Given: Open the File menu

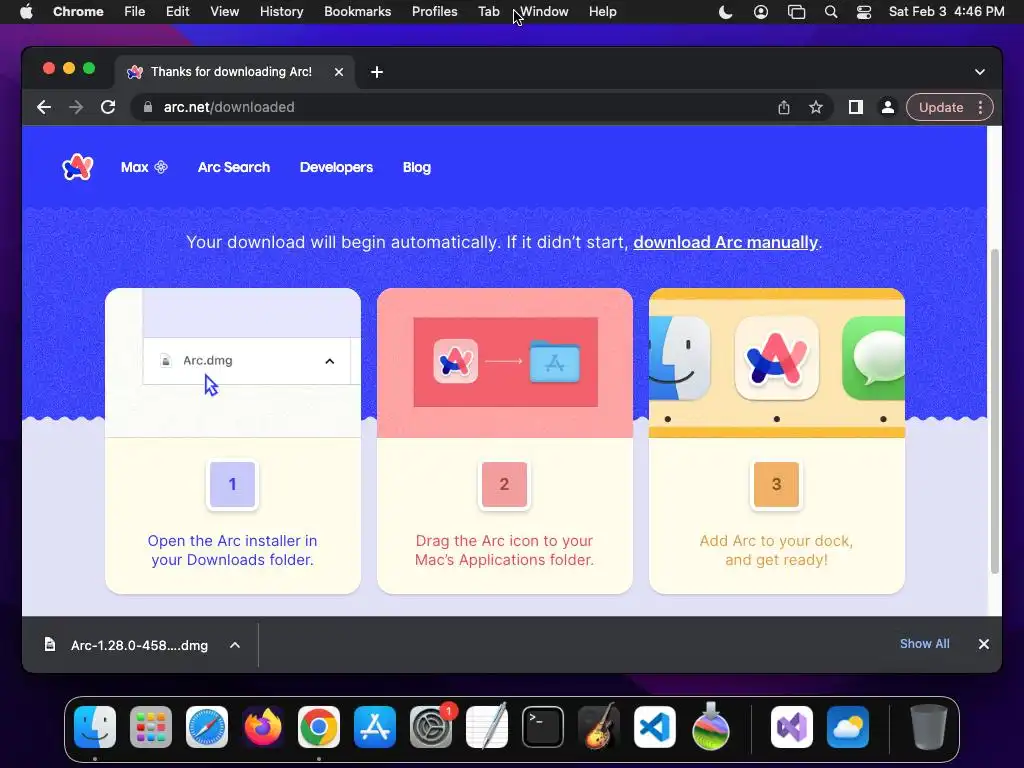Looking at the screenshot, I should (135, 12).
